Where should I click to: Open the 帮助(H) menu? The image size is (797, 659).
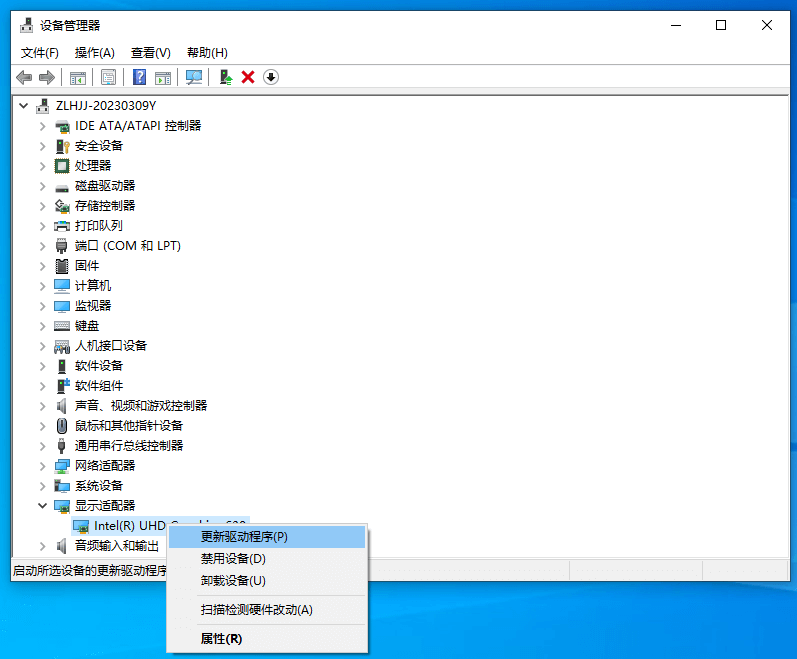(x=207, y=53)
